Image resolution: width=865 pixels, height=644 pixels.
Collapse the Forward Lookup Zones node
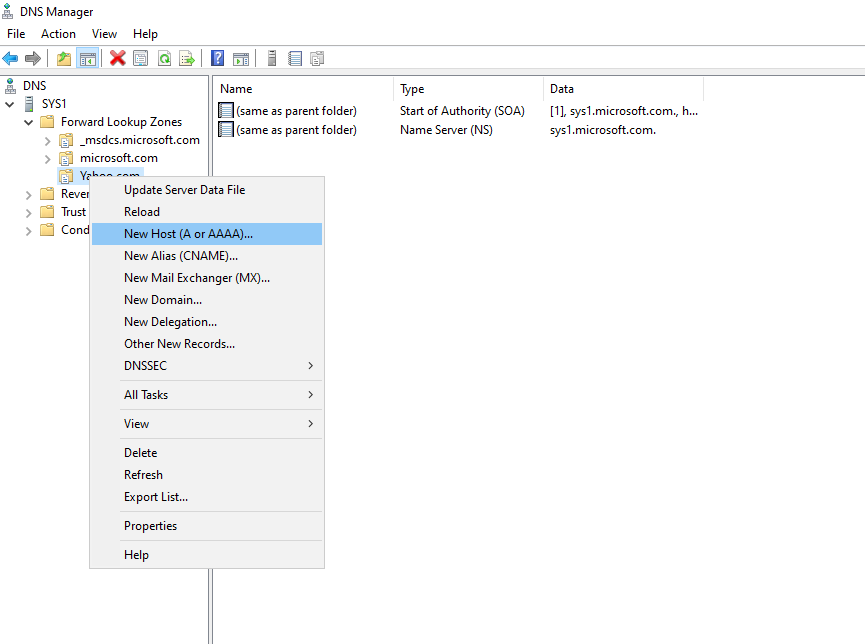(29, 122)
